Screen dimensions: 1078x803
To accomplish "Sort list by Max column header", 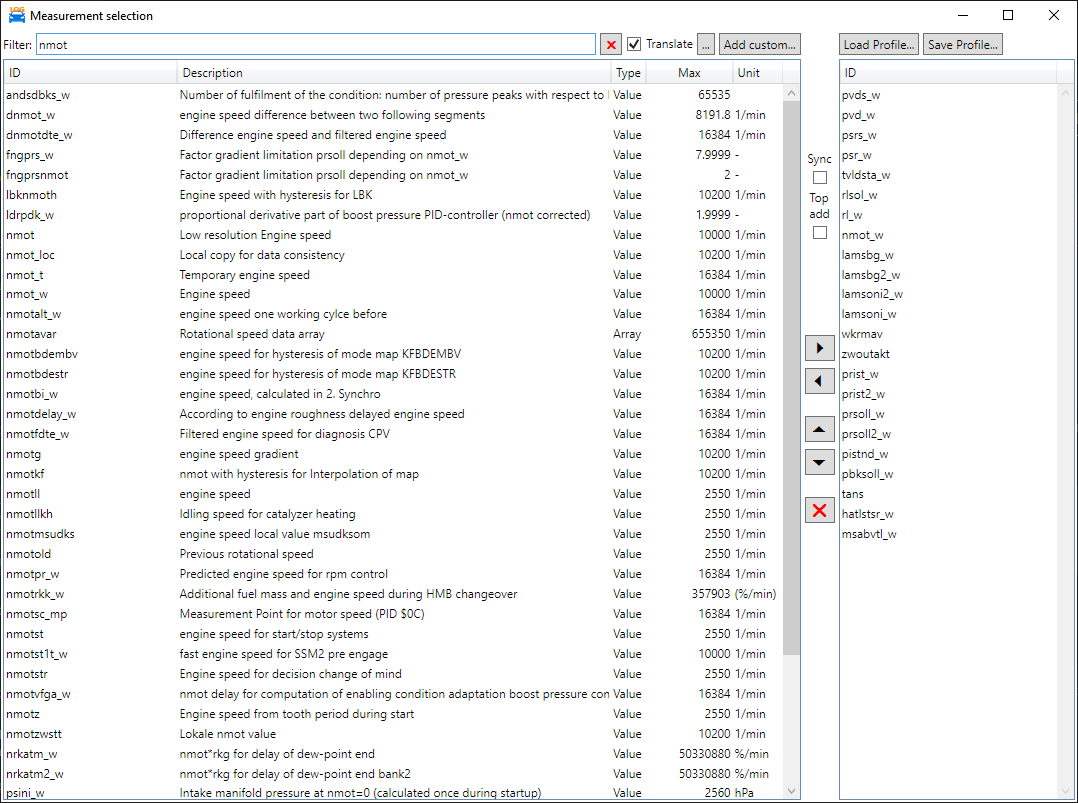I will [x=689, y=73].
